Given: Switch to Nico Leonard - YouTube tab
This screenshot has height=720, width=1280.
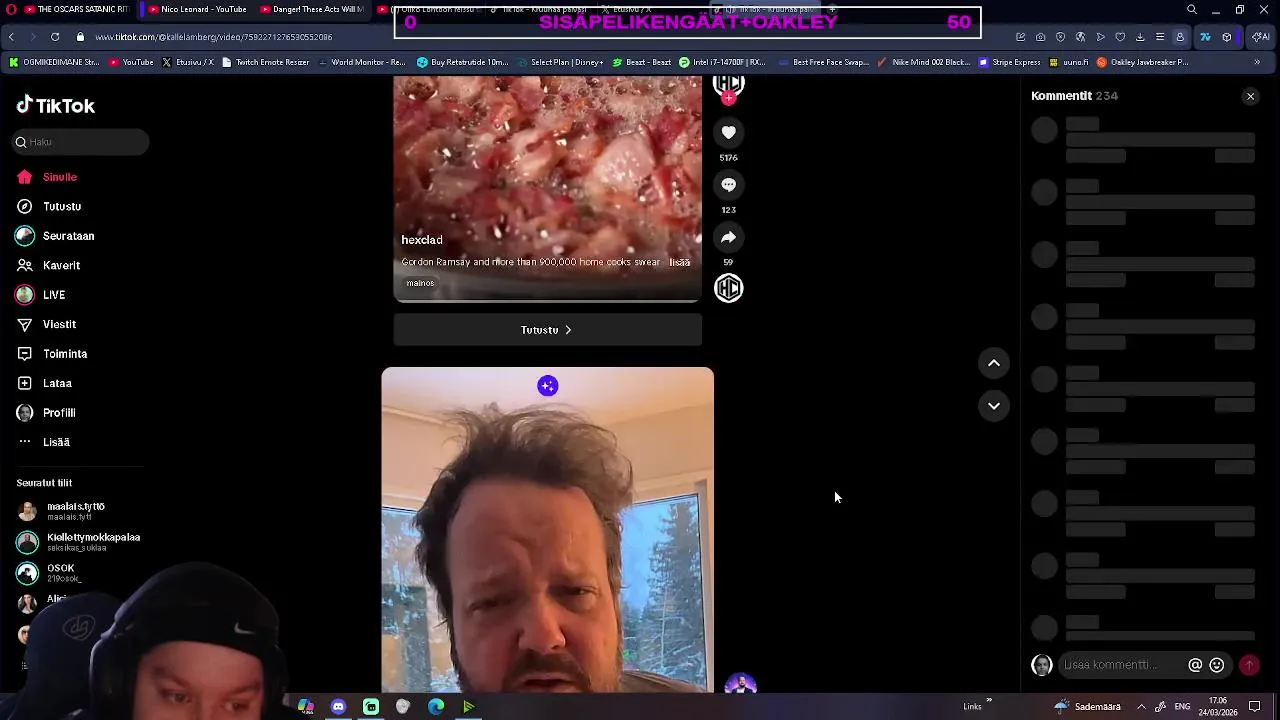Looking at the screenshot, I should tap(195, 9).
